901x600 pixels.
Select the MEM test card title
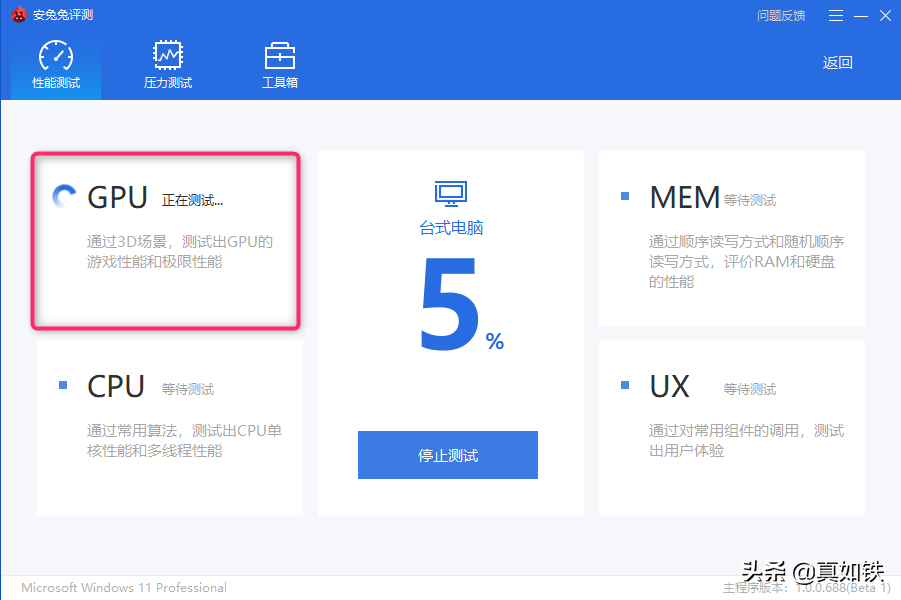(684, 197)
